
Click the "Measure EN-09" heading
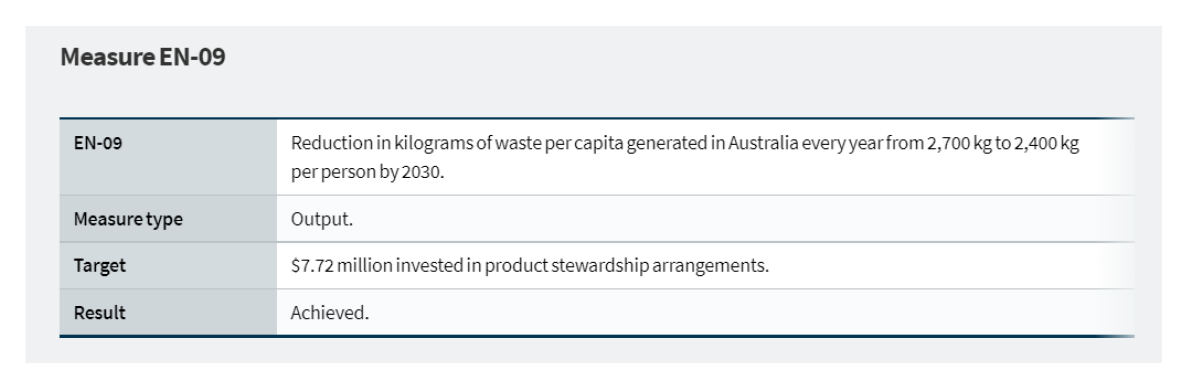tap(142, 58)
